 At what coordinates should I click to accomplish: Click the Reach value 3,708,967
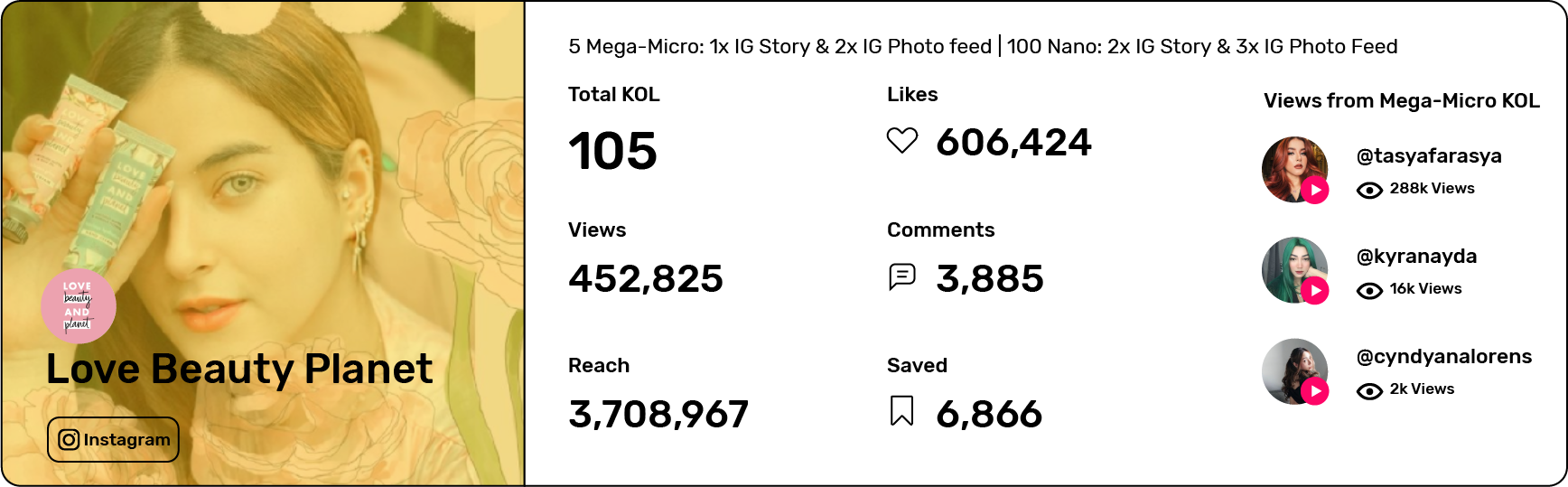[658, 415]
